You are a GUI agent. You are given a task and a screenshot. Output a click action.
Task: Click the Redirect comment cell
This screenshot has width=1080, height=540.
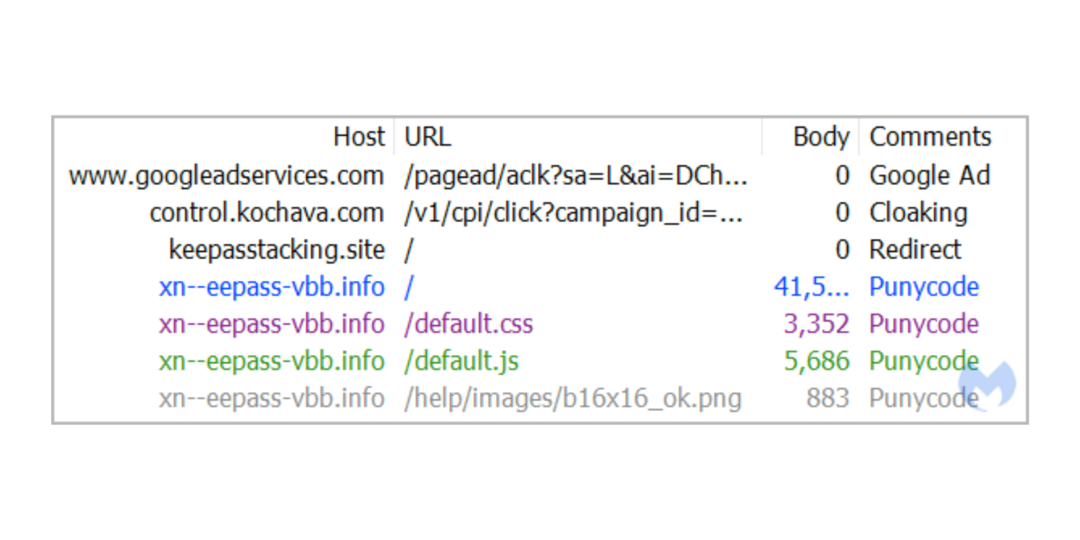(914, 250)
